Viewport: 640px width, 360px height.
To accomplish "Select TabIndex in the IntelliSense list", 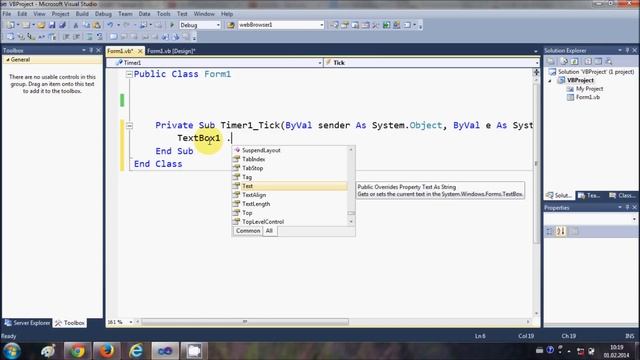I will tap(290, 159).
